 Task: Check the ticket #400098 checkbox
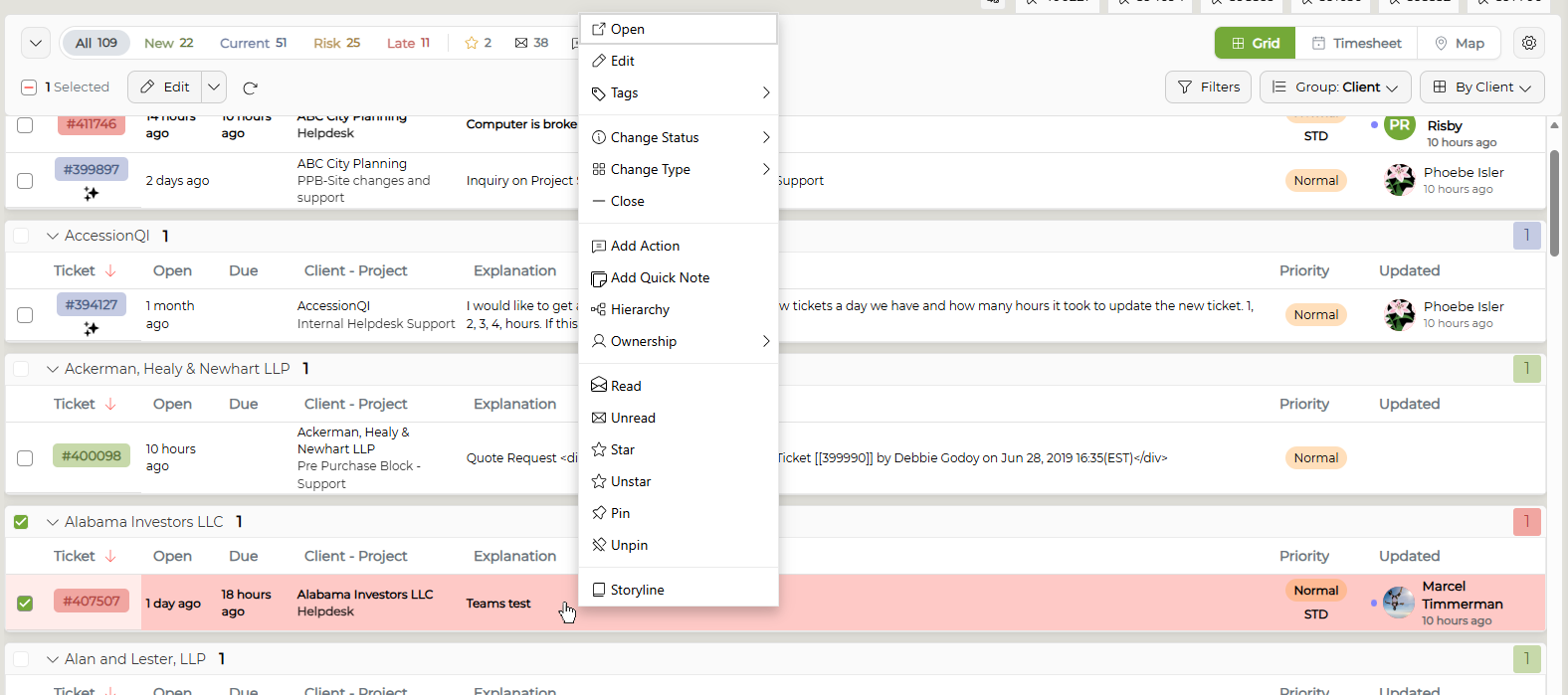(x=25, y=458)
